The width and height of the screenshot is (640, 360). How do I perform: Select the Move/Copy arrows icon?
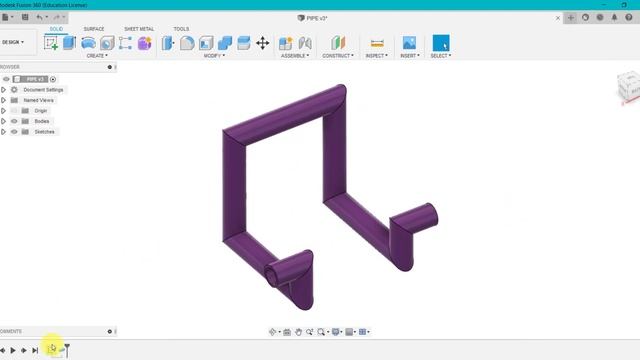[x=262, y=43]
